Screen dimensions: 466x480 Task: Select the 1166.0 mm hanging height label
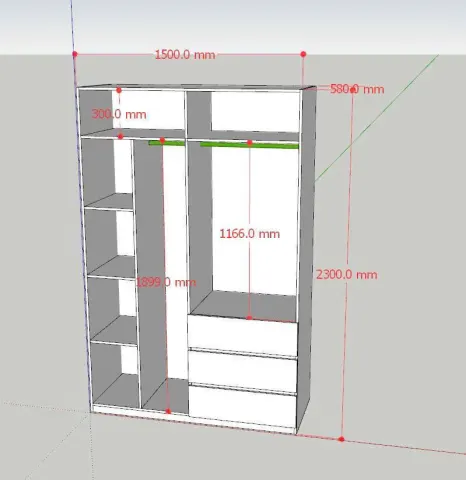[x=250, y=234]
